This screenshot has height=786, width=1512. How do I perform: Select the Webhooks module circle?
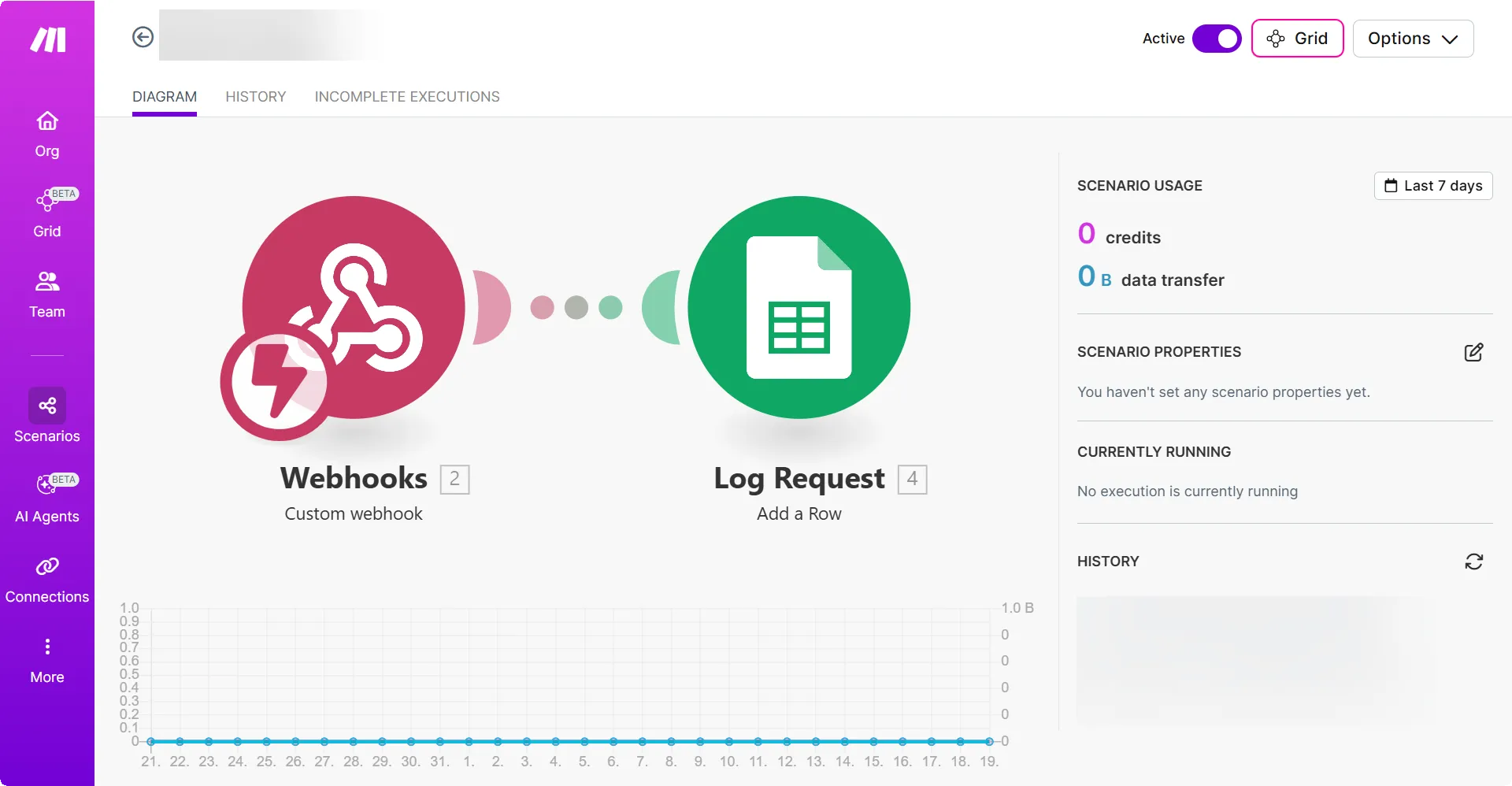[354, 307]
